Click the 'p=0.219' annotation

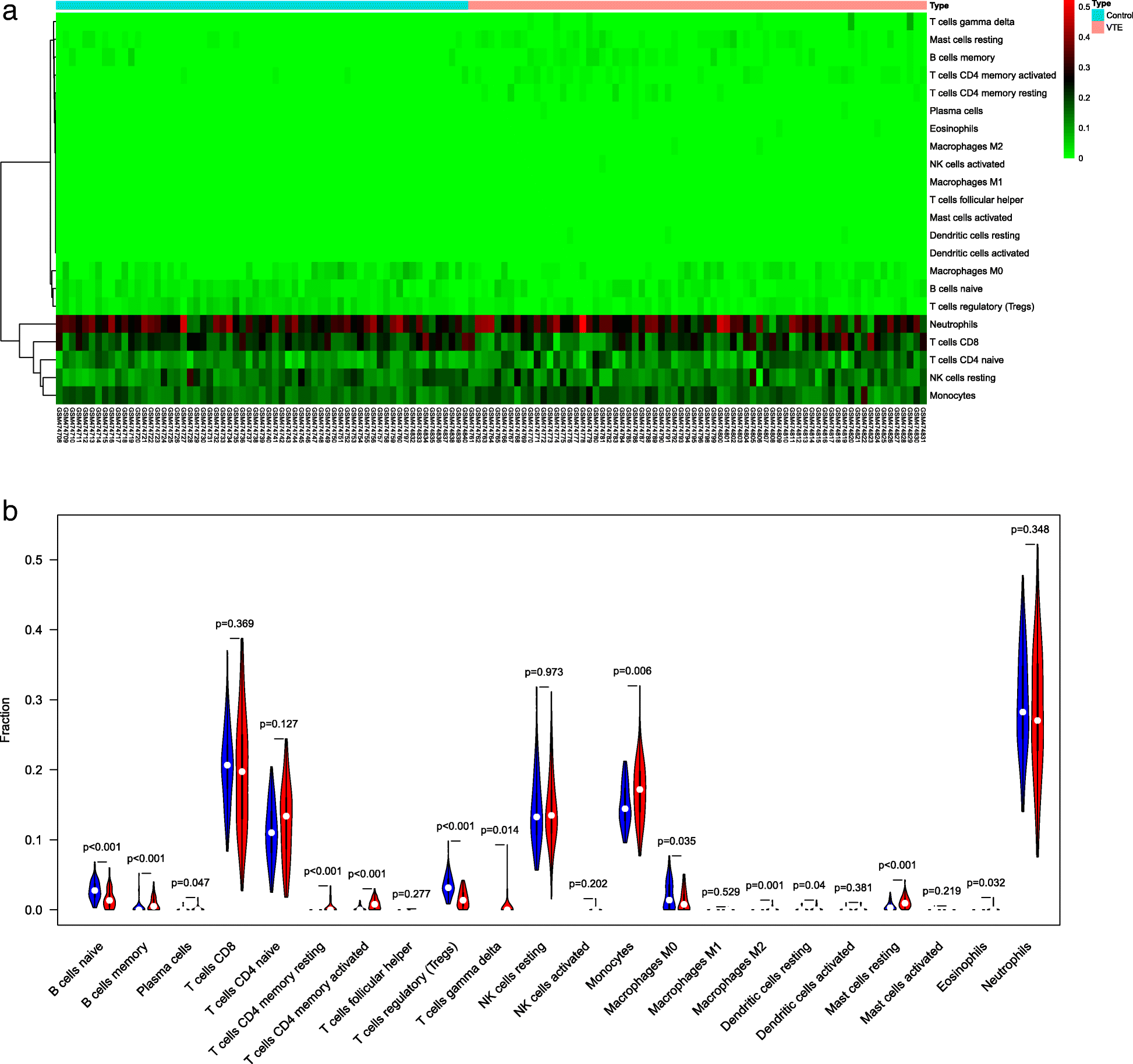click(x=941, y=891)
